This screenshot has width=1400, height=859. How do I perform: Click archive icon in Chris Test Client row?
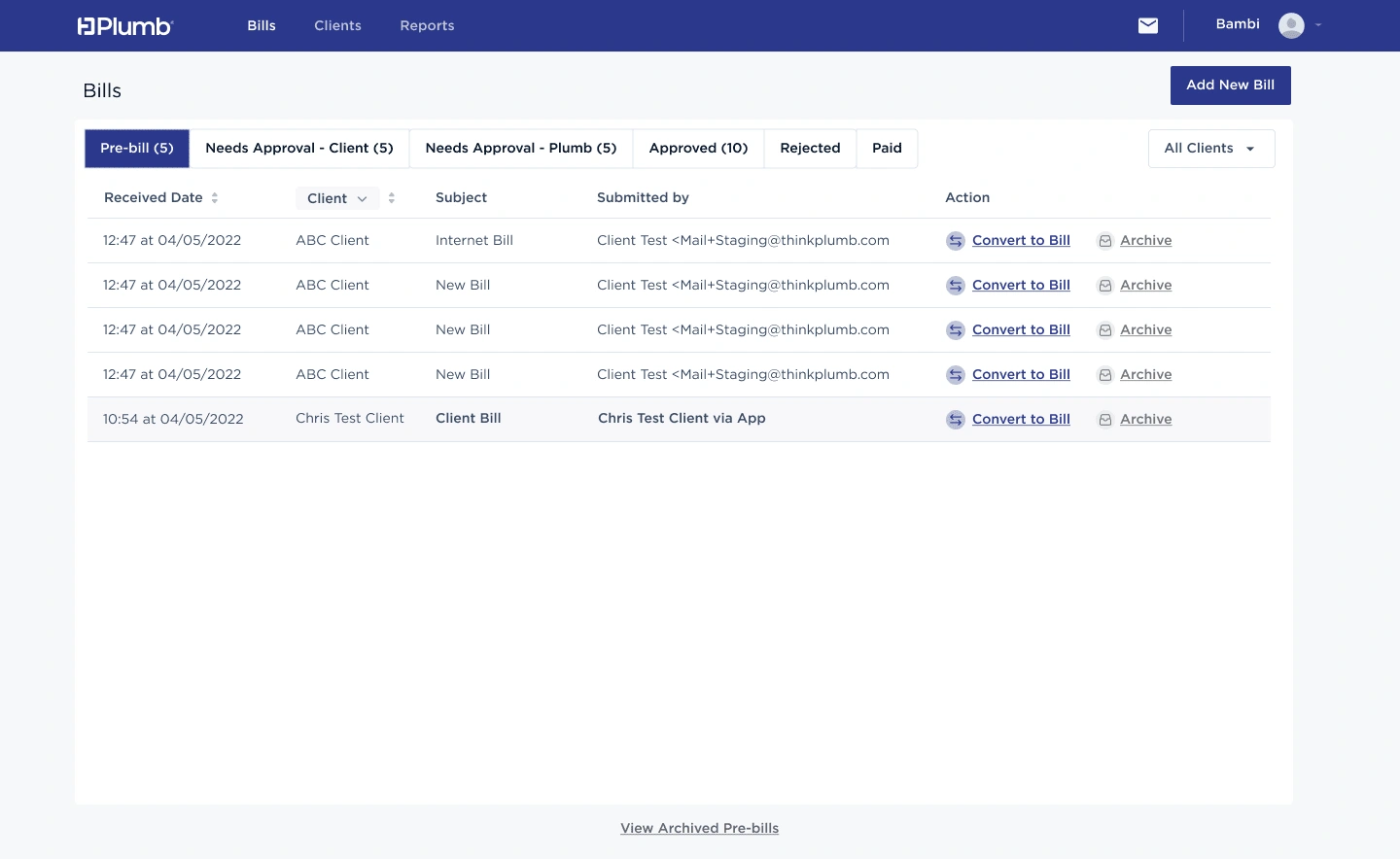[1105, 420]
